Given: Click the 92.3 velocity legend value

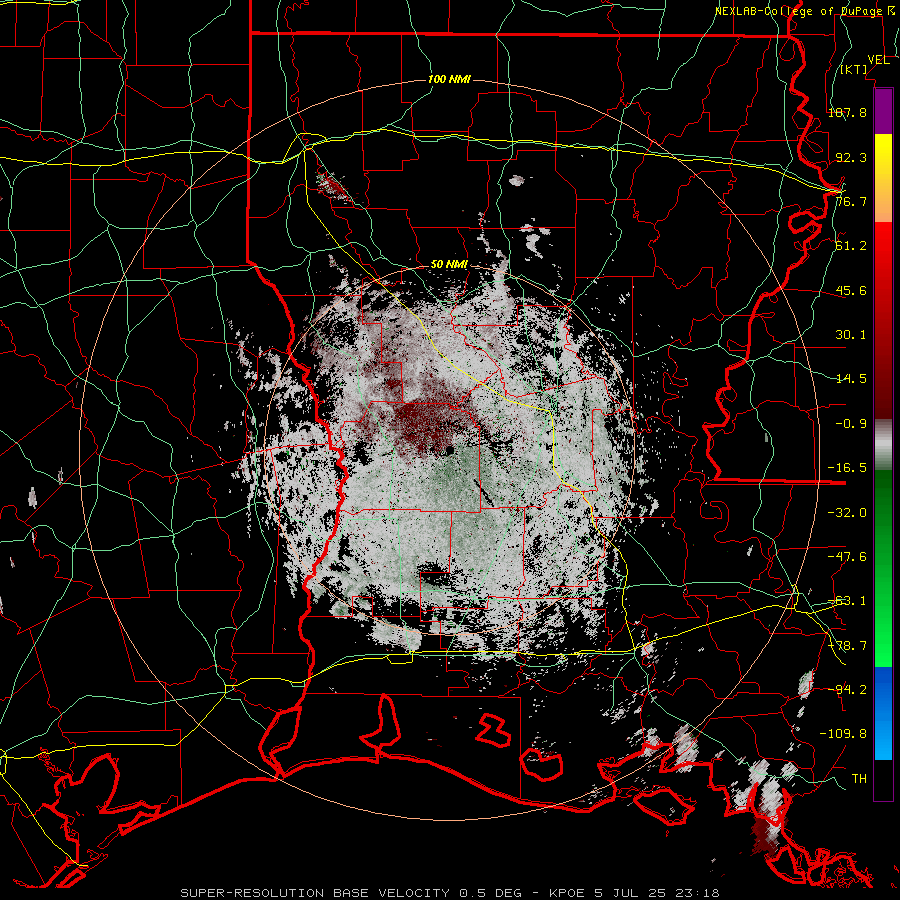Looking at the screenshot, I should (851, 157).
